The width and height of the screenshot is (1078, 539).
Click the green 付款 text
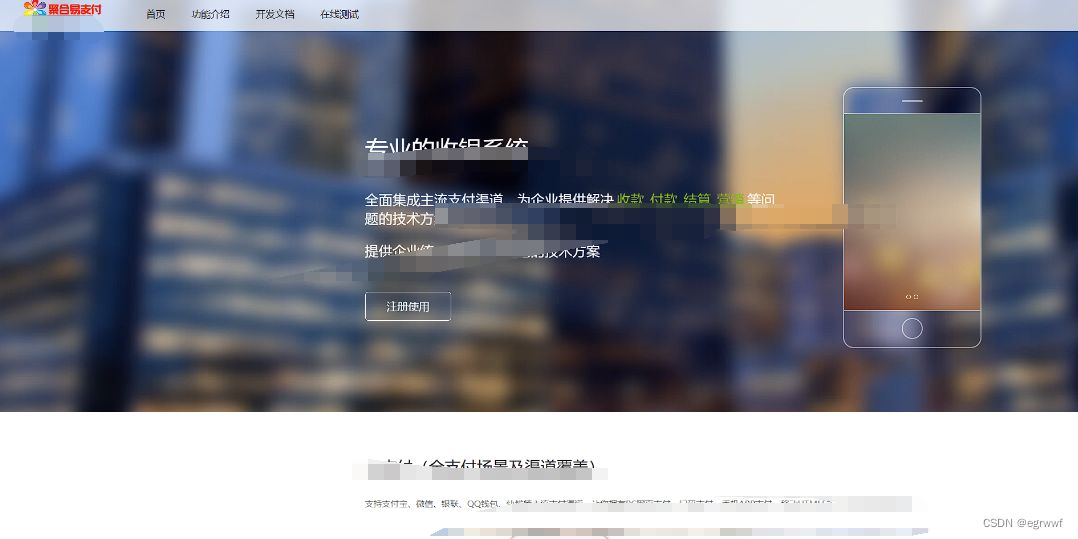(x=663, y=199)
